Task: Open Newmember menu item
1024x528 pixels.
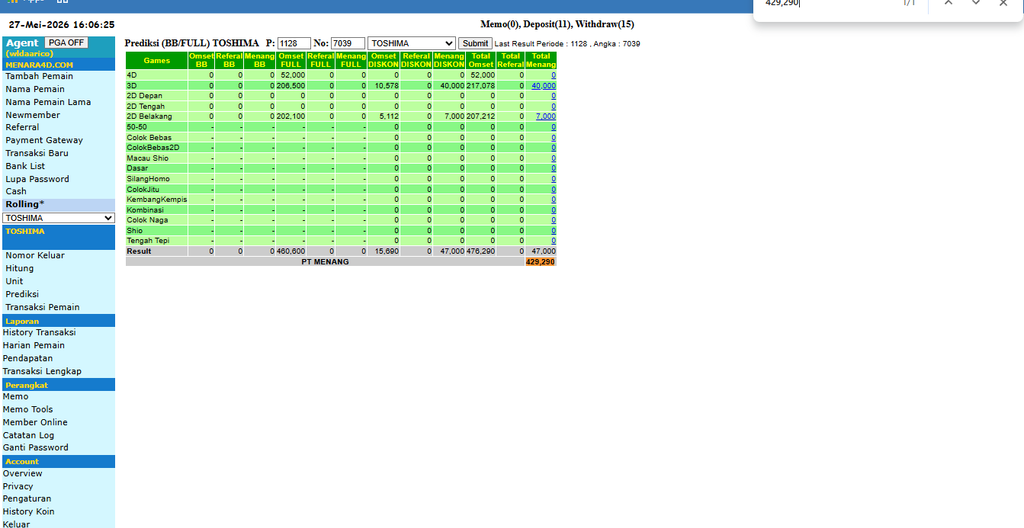Action: [x=33, y=115]
